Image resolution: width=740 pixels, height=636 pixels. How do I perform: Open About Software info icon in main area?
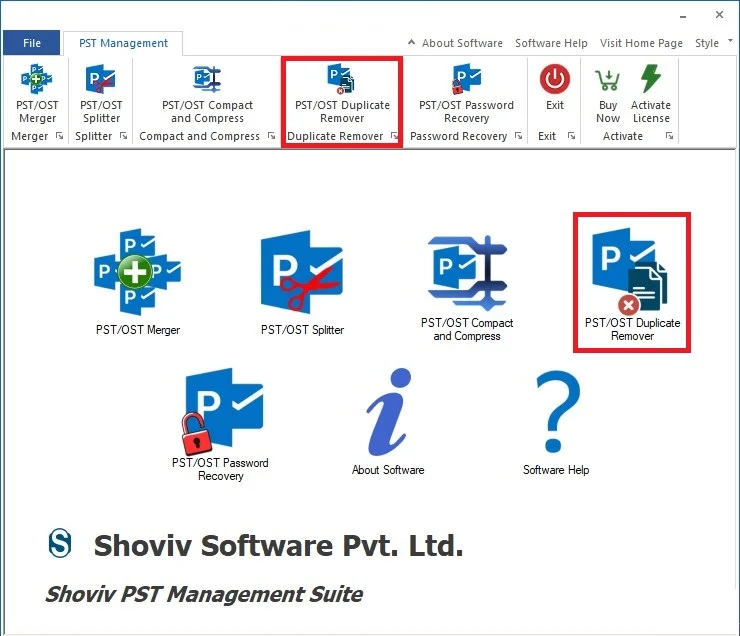point(389,412)
